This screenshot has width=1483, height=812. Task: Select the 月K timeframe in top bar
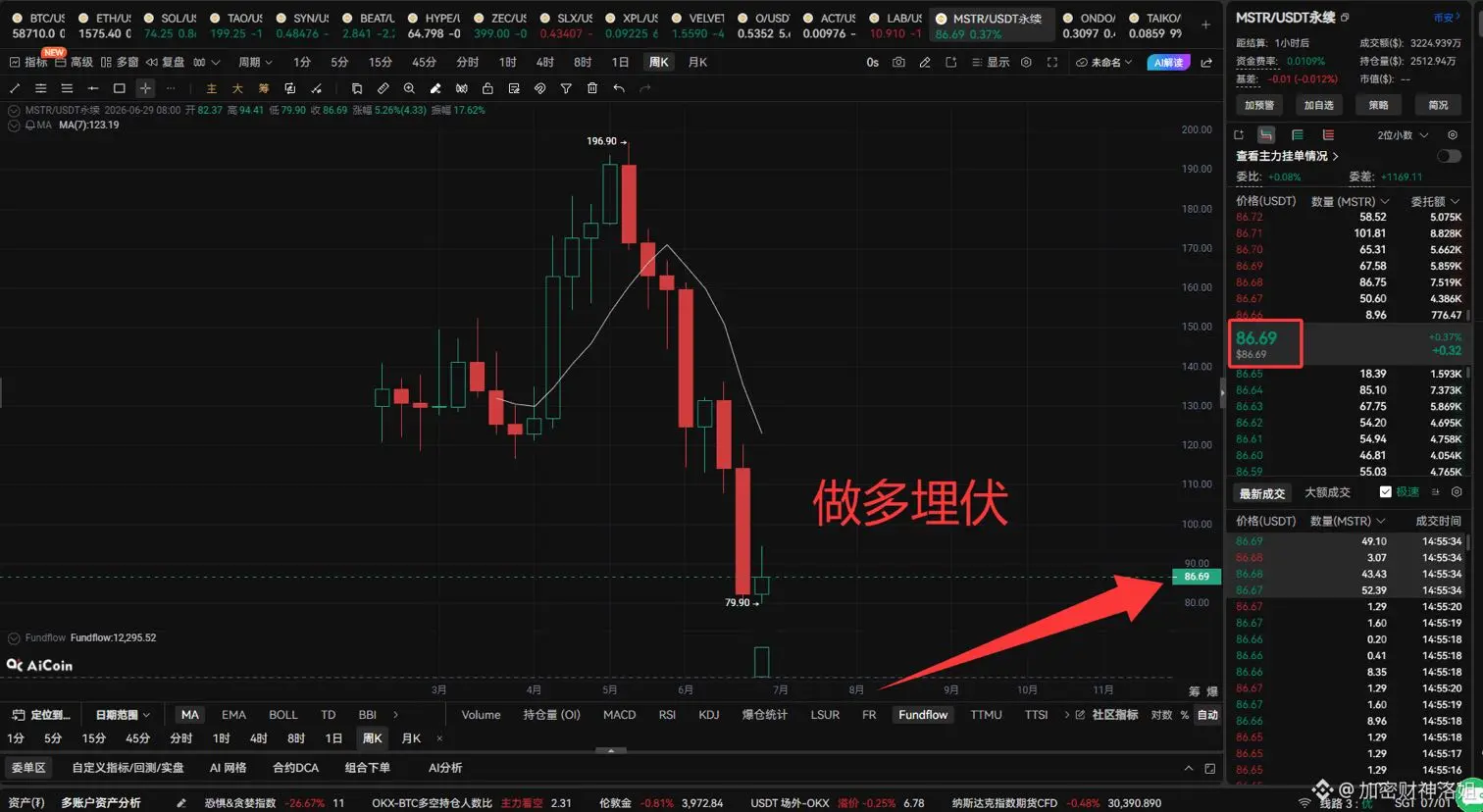coord(697,62)
